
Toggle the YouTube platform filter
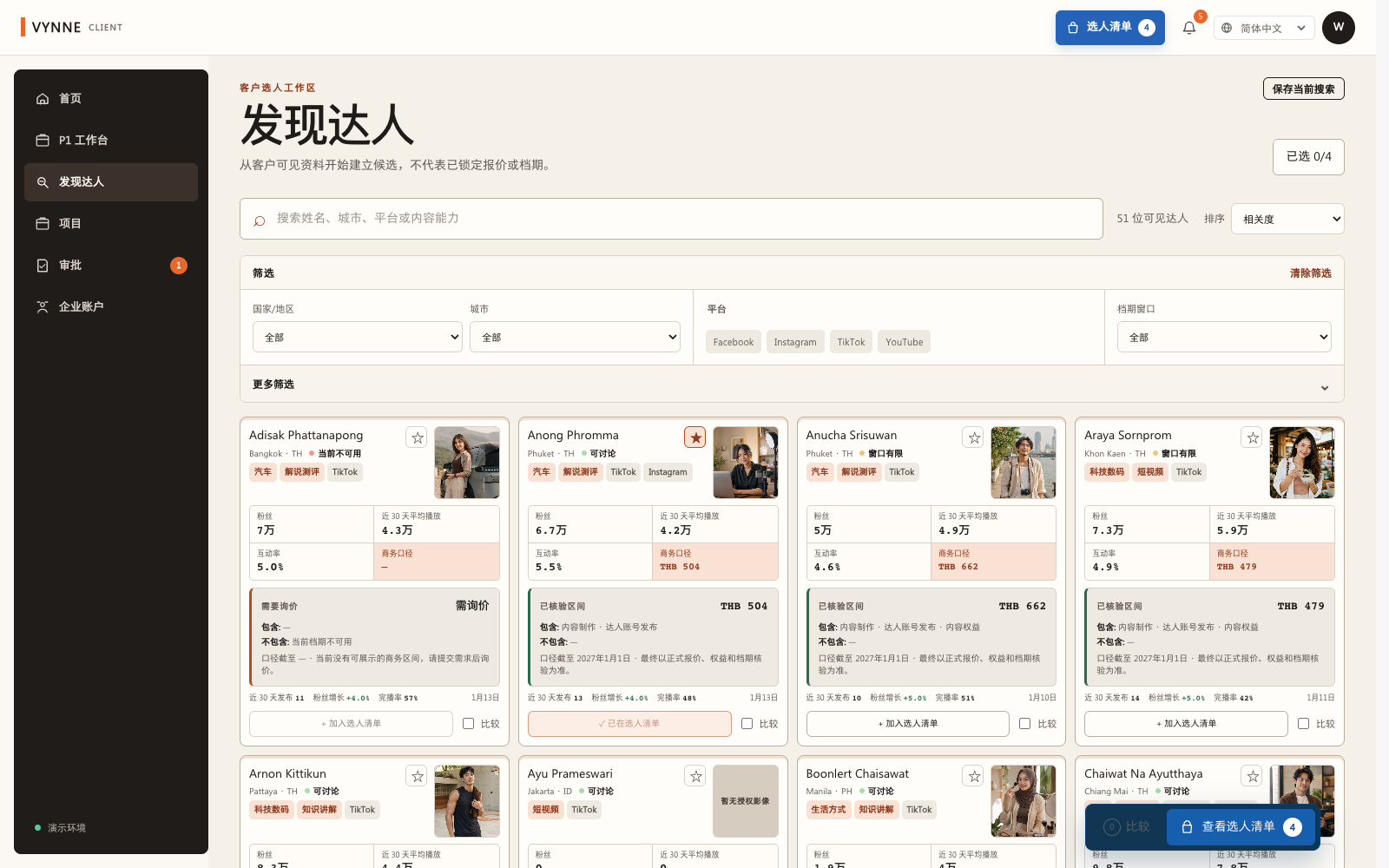click(x=904, y=342)
